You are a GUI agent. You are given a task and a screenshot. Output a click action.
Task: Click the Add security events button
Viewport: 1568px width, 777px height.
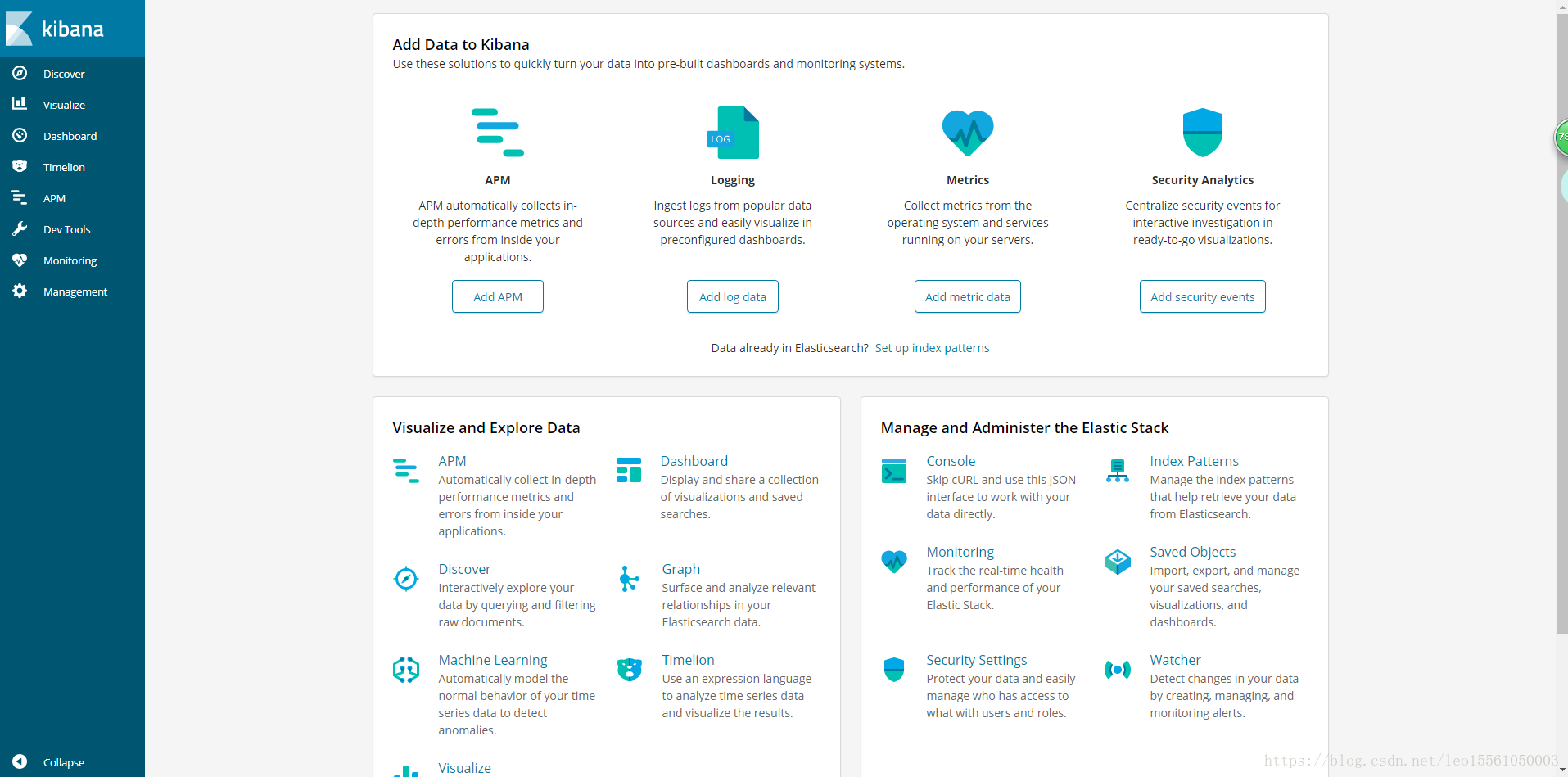pos(1203,296)
